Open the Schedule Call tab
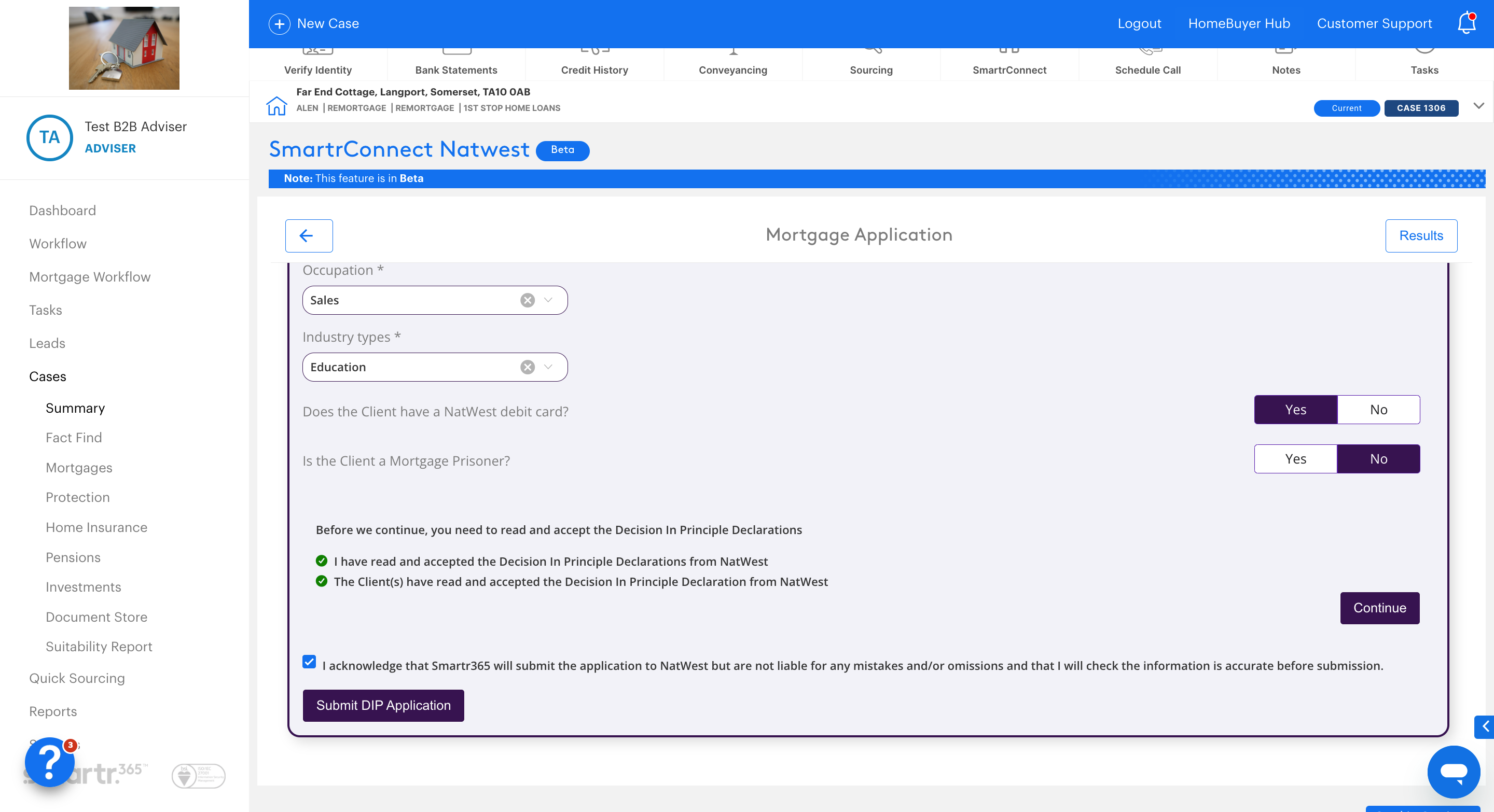 tap(1148, 64)
